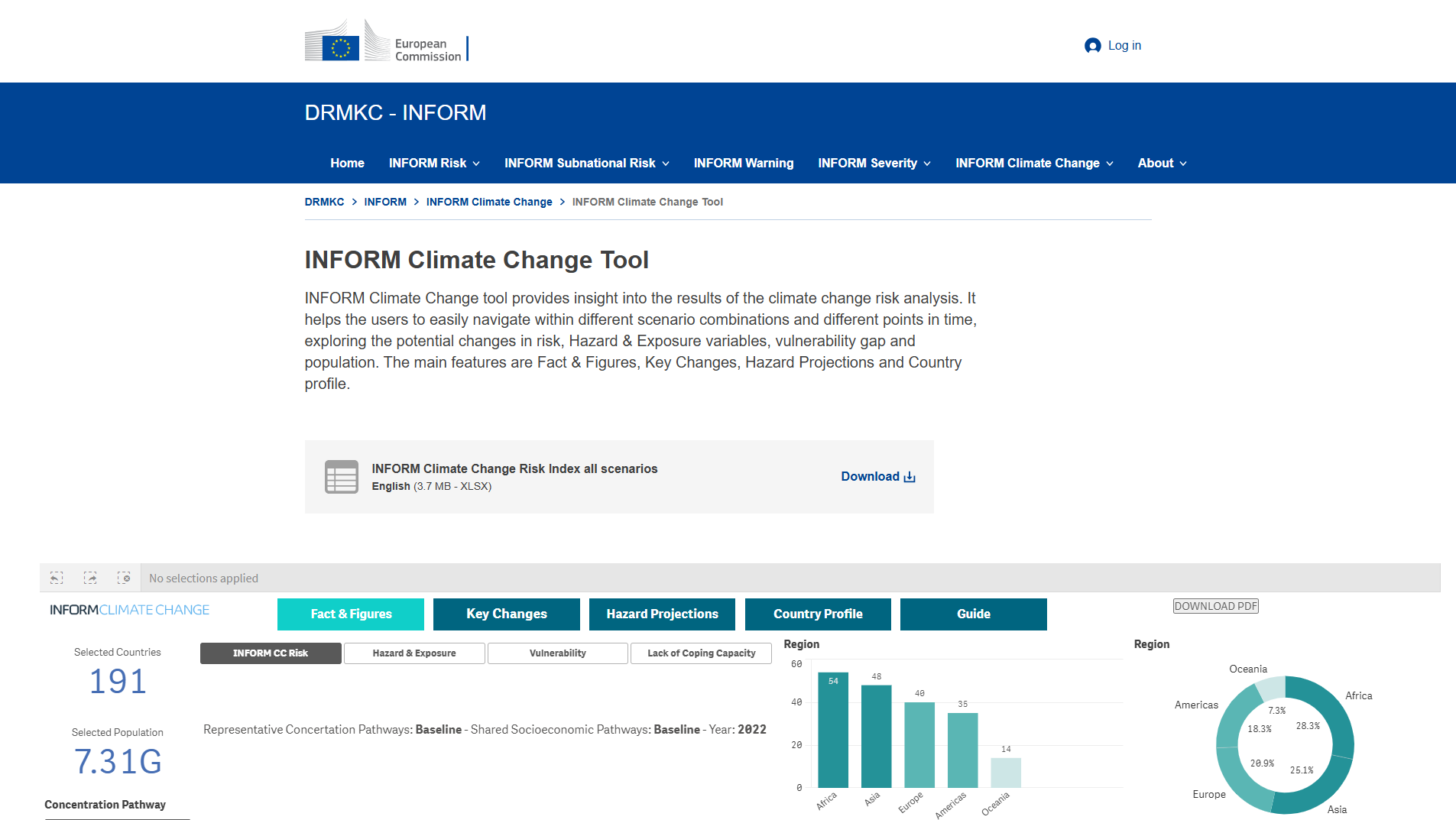Open the Country Profile tab
The height and width of the screenshot is (820, 1456).
[x=817, y=614]
